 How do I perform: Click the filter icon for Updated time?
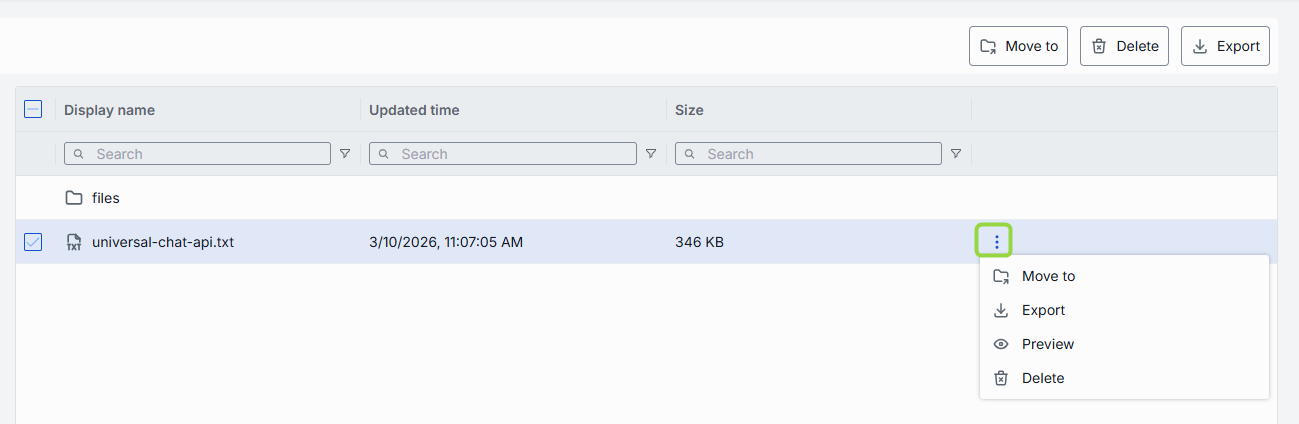pos(651,154)
